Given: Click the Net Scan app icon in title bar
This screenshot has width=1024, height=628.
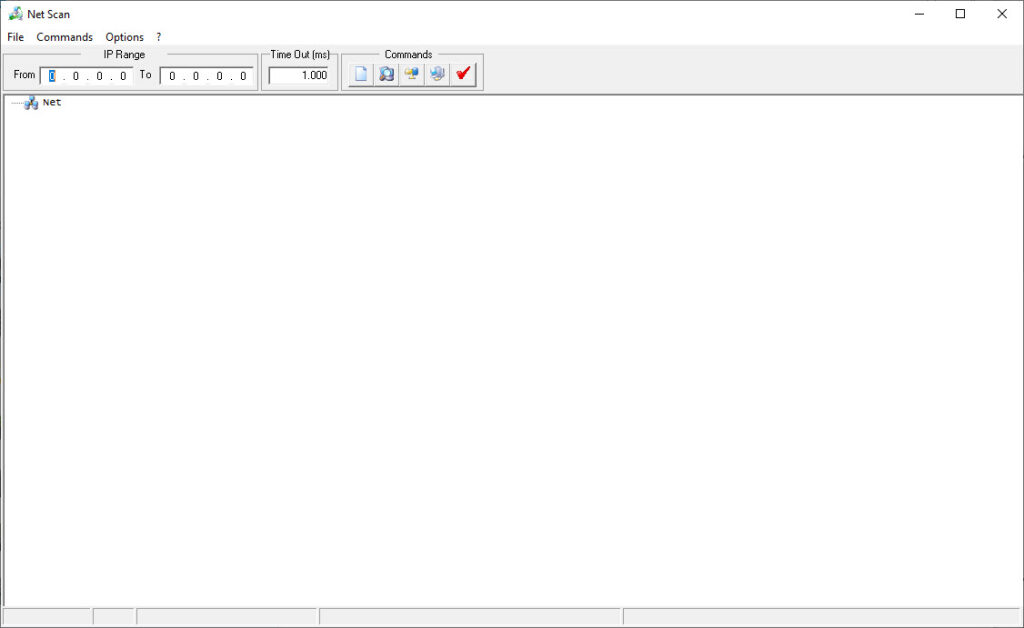Looking at the screenshot, I should coord(15,14).
